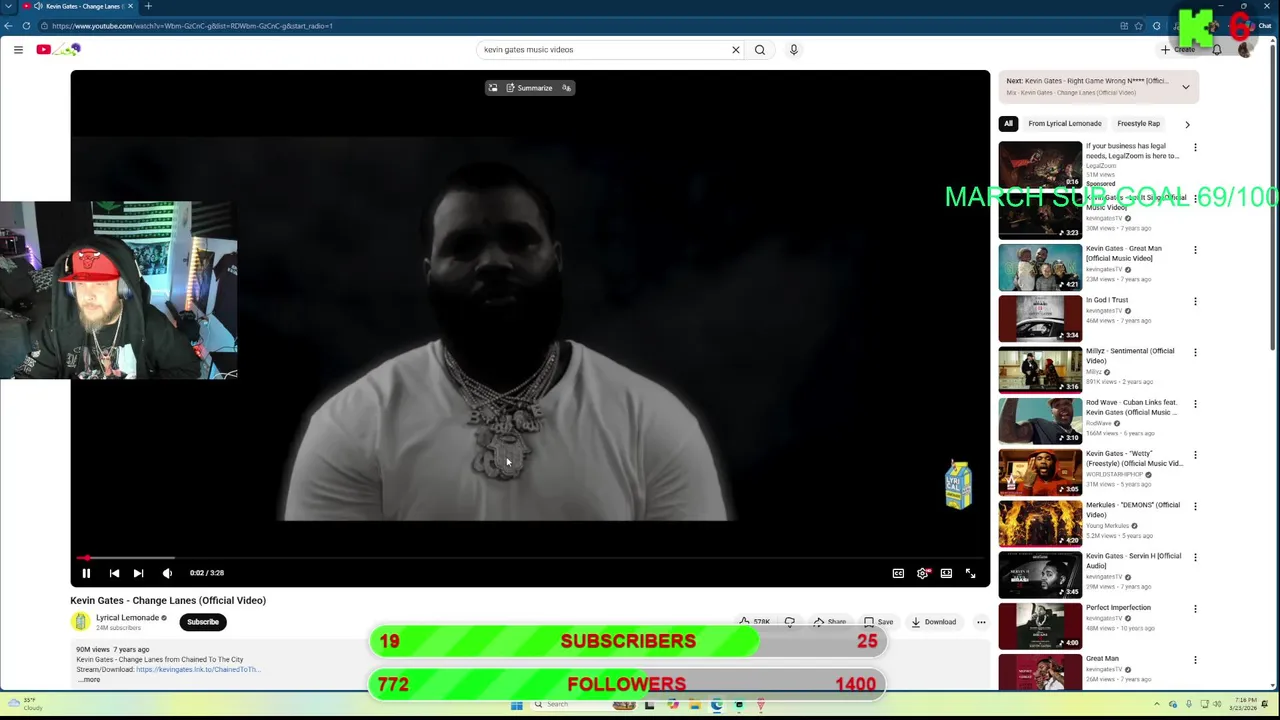Mute the video volume

point(167,573)
